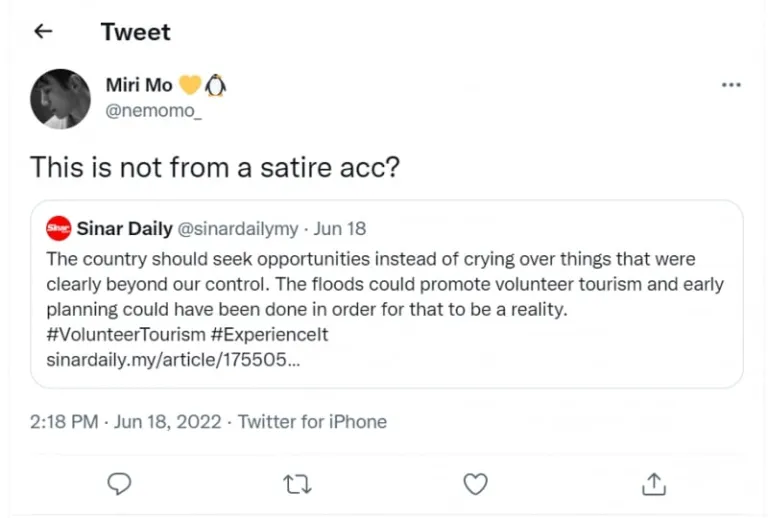Visit the @nemomo_ handle profile
The height and width of the screenshot is (518, 768).
click(153, 112)
